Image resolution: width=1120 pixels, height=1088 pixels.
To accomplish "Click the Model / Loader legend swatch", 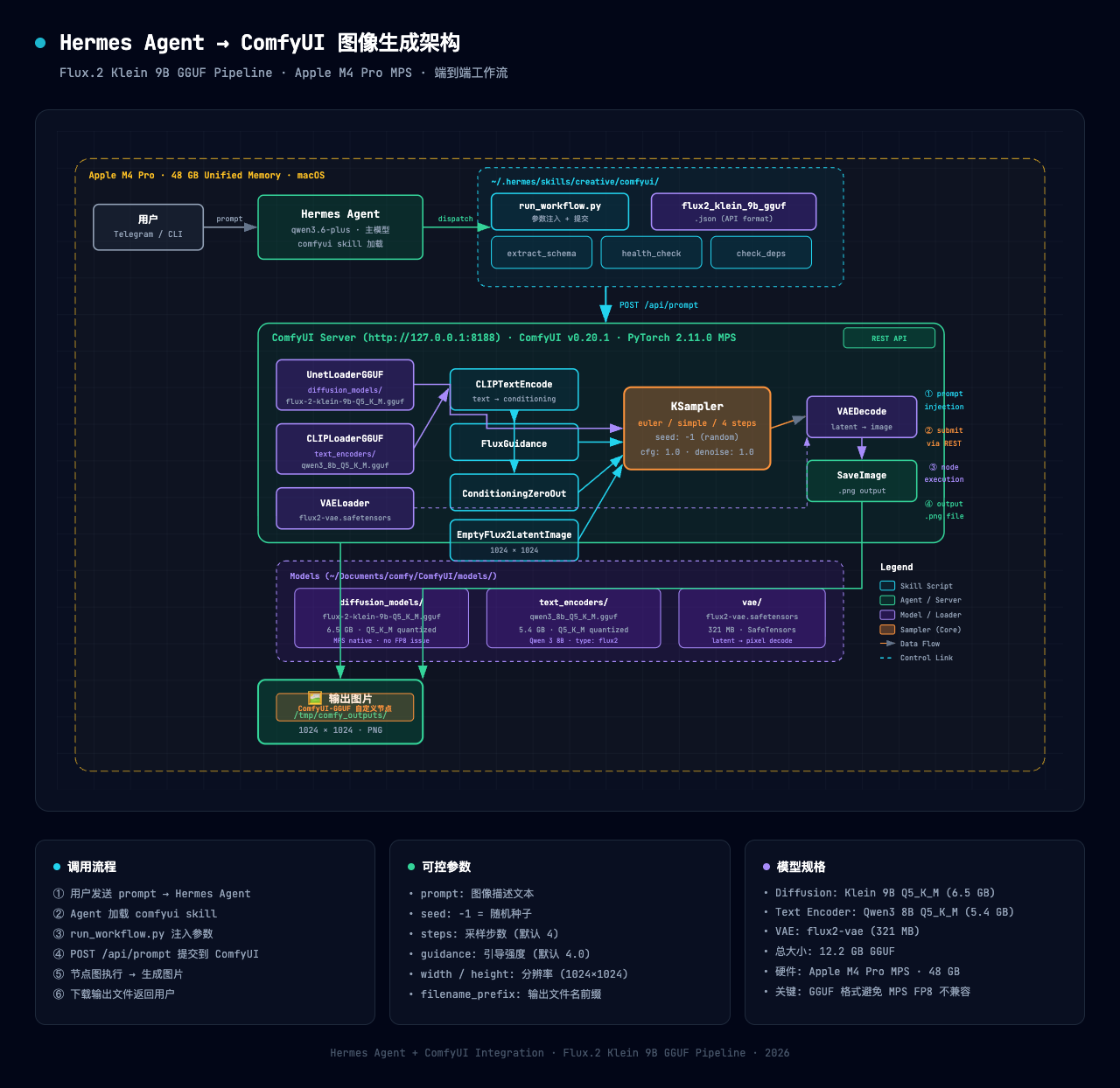I will pyautogui.click(x=887, y=615).
